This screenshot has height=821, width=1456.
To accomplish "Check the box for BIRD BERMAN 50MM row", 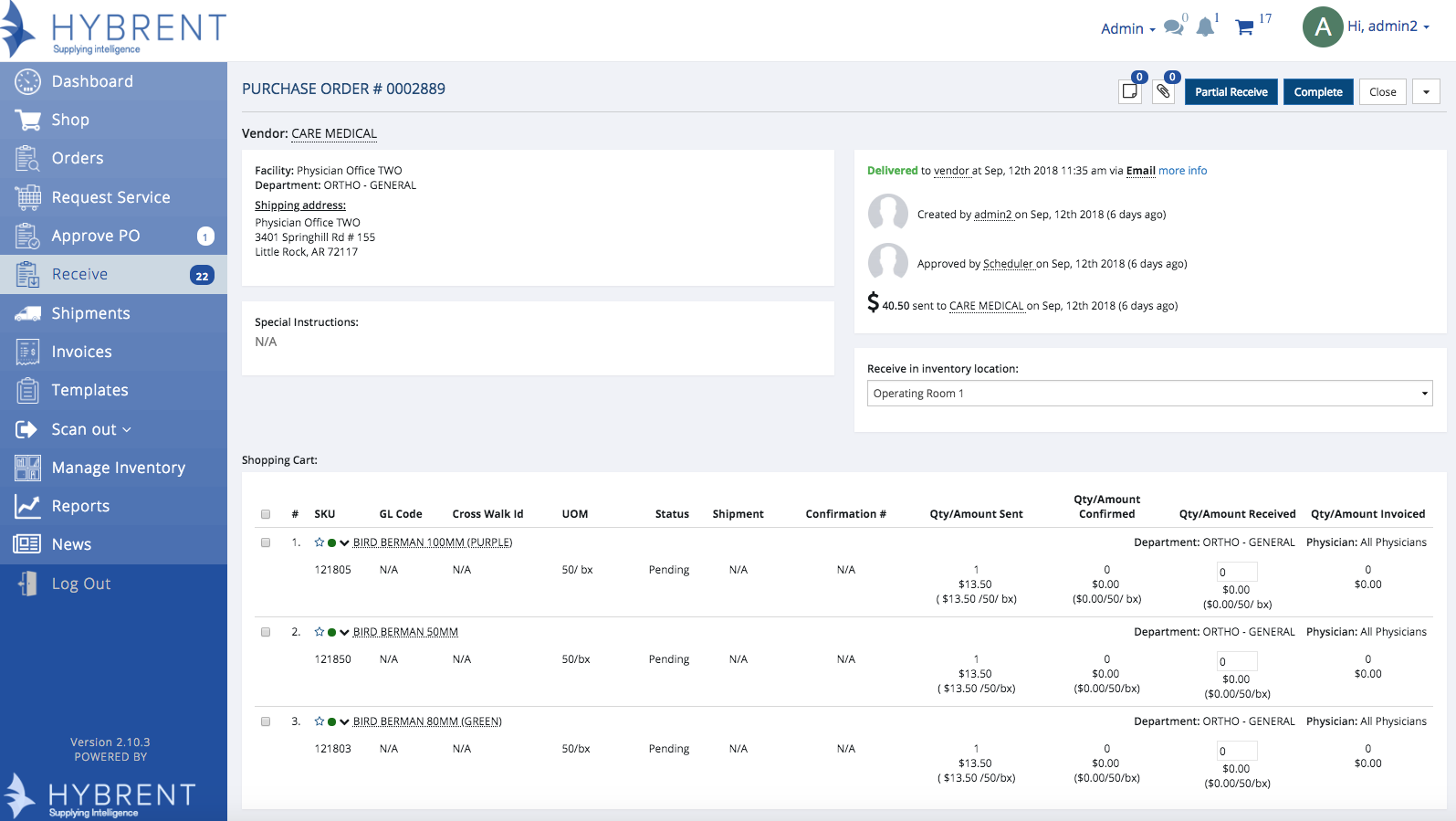I will click(266, 632).
